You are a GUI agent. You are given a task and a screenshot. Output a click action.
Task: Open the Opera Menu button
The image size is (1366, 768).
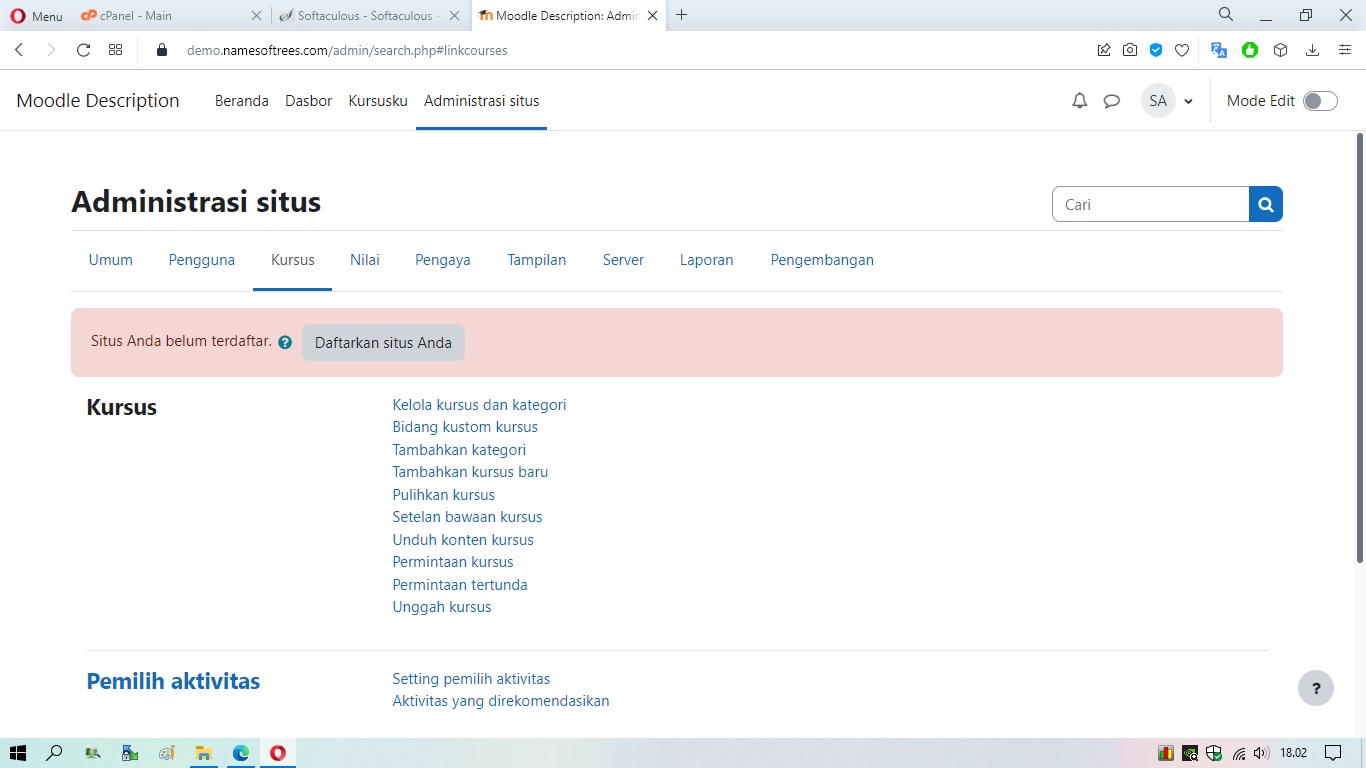pyautogui.click(x=37, y=16)
